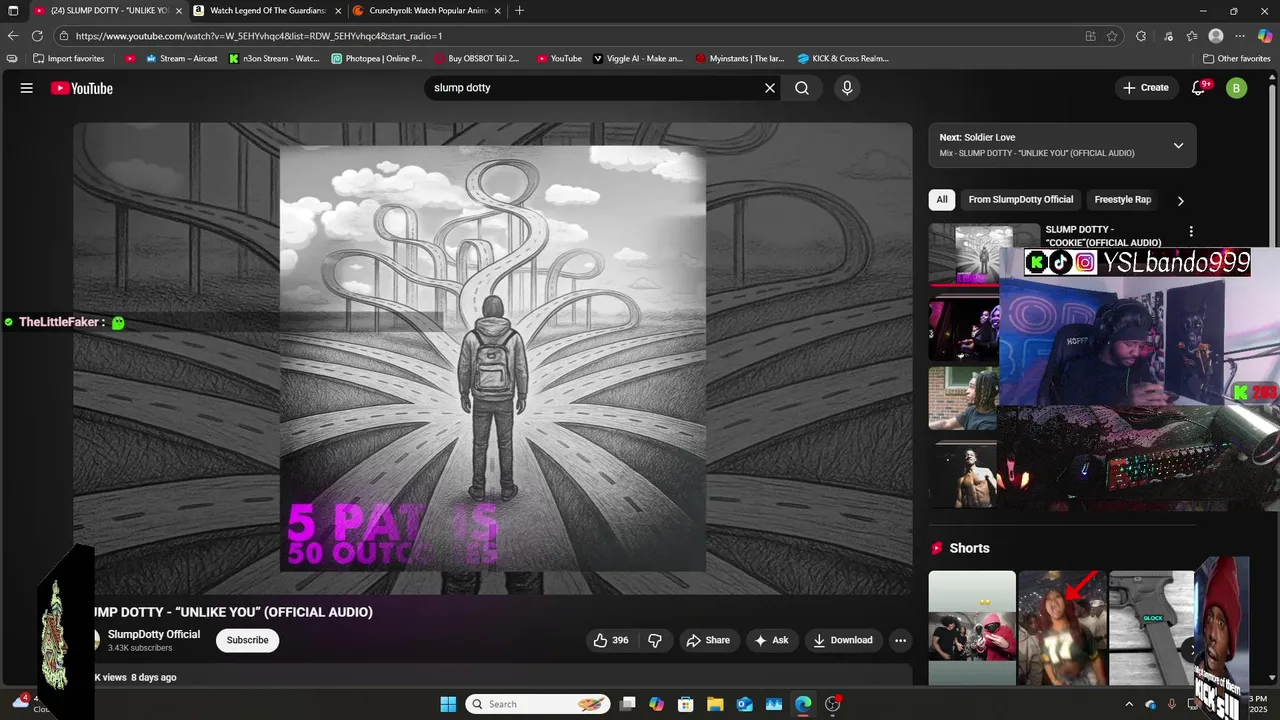
Task: Open first Shorts thumbnail with red hoodie
Action: (972, 627)
